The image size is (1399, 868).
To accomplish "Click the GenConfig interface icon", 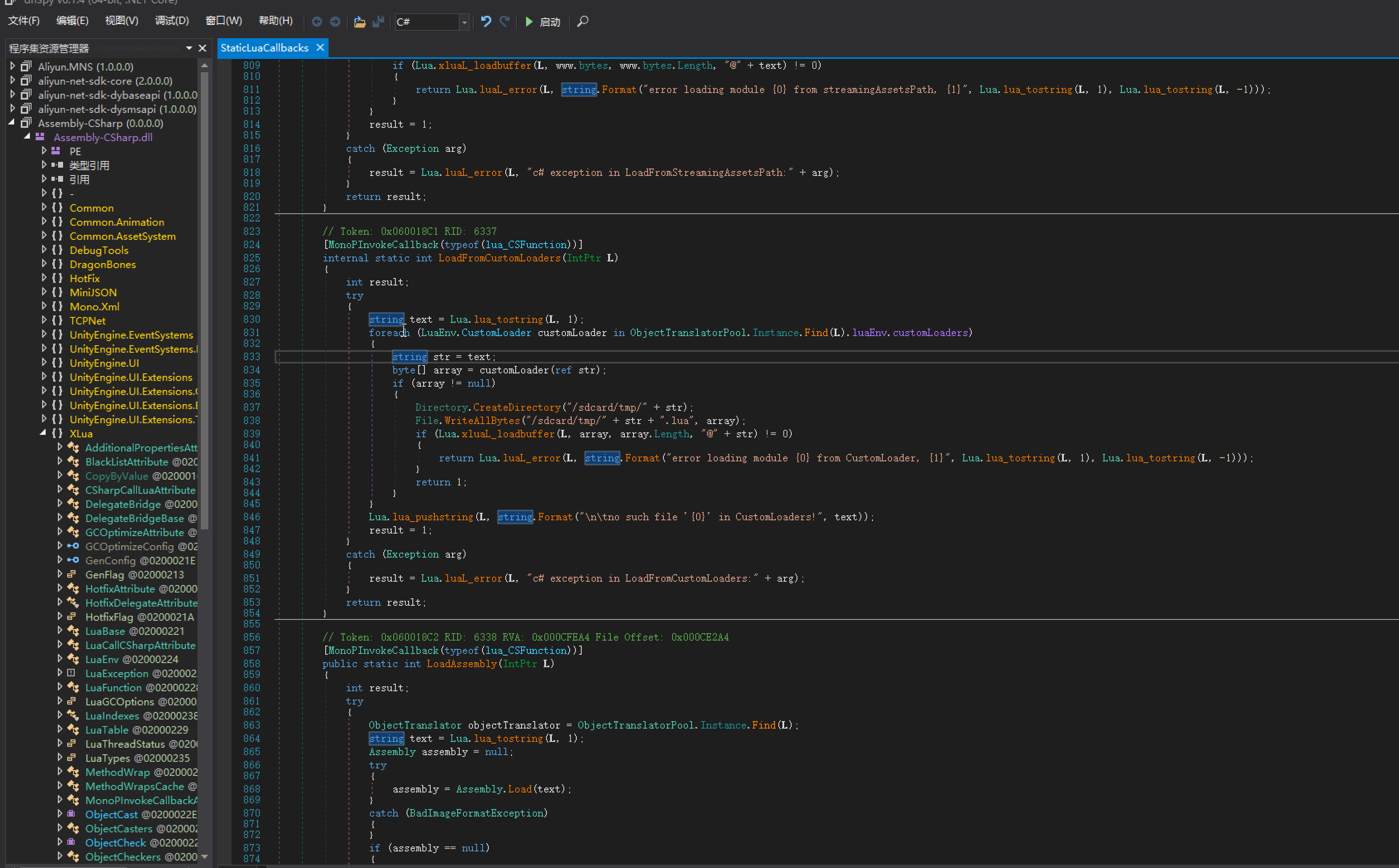I will click(x=73, y=560).
